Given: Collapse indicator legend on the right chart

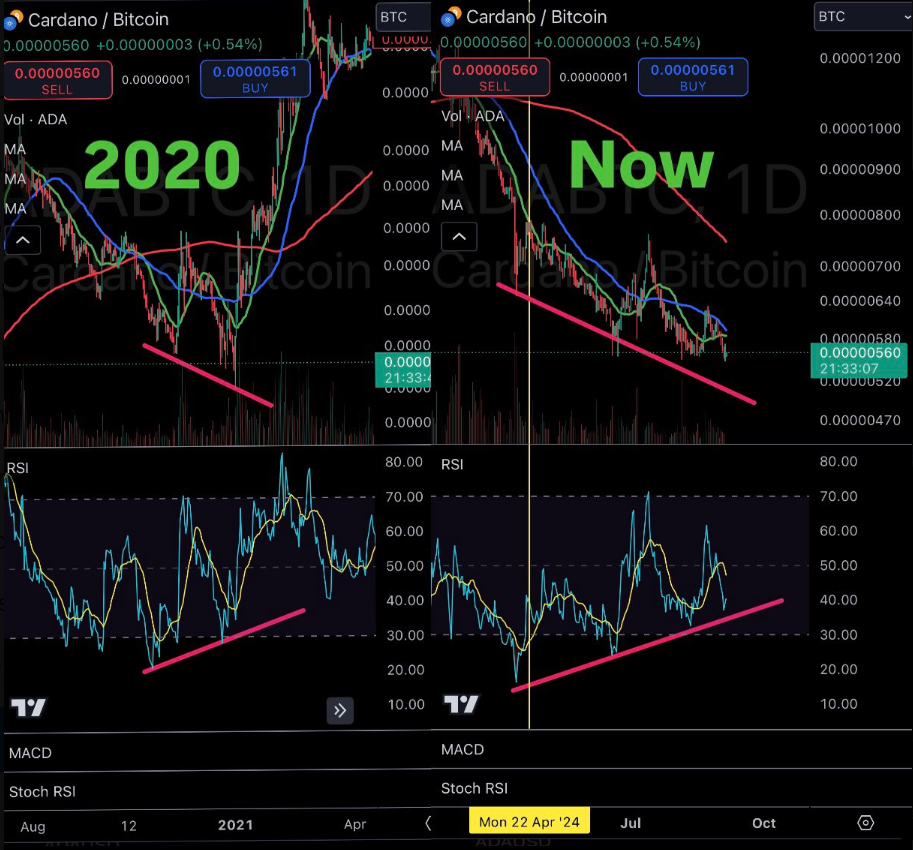Looking at the screenshot, I should pos(459,236).
